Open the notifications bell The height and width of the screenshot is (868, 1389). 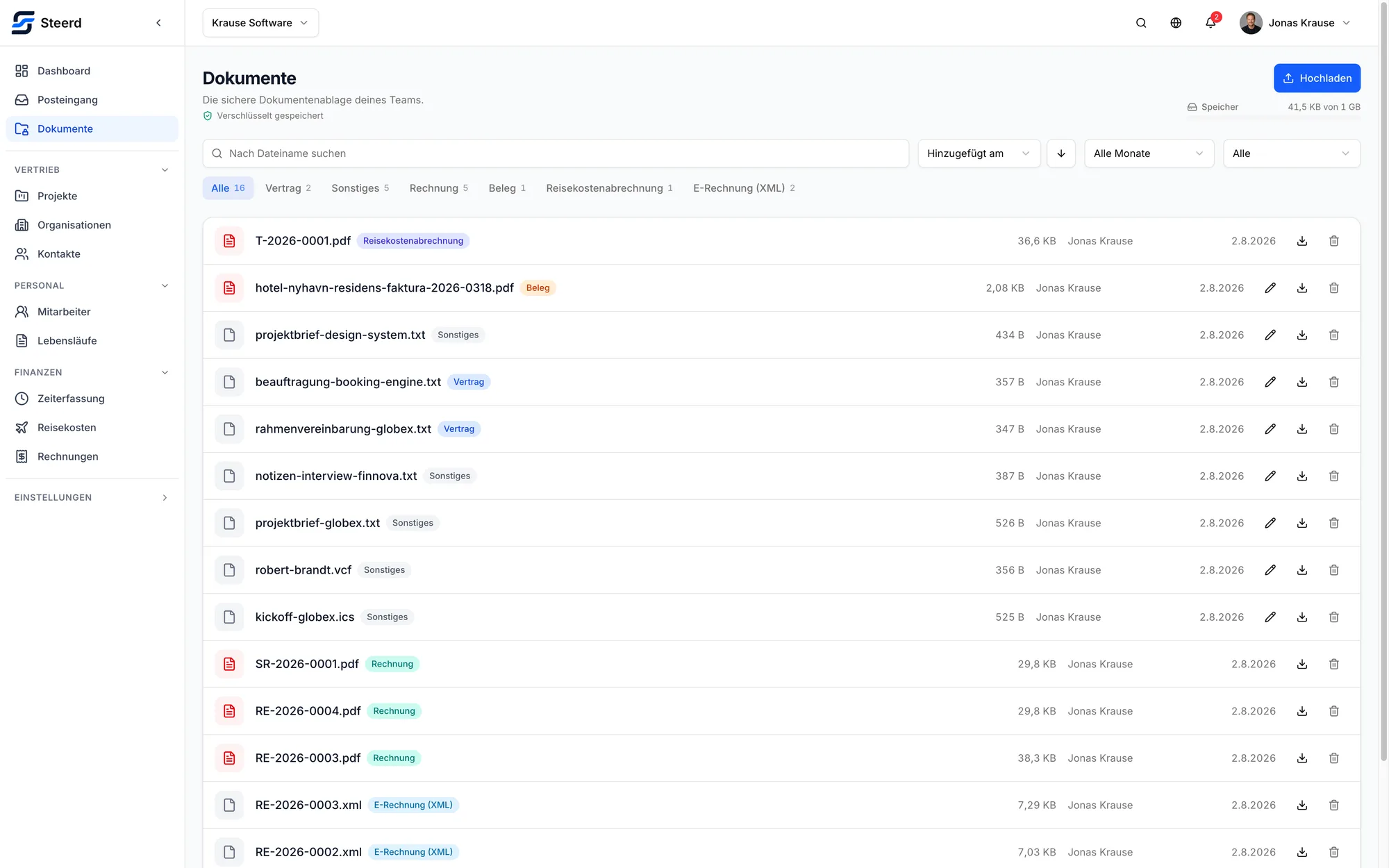(1211, 23)
